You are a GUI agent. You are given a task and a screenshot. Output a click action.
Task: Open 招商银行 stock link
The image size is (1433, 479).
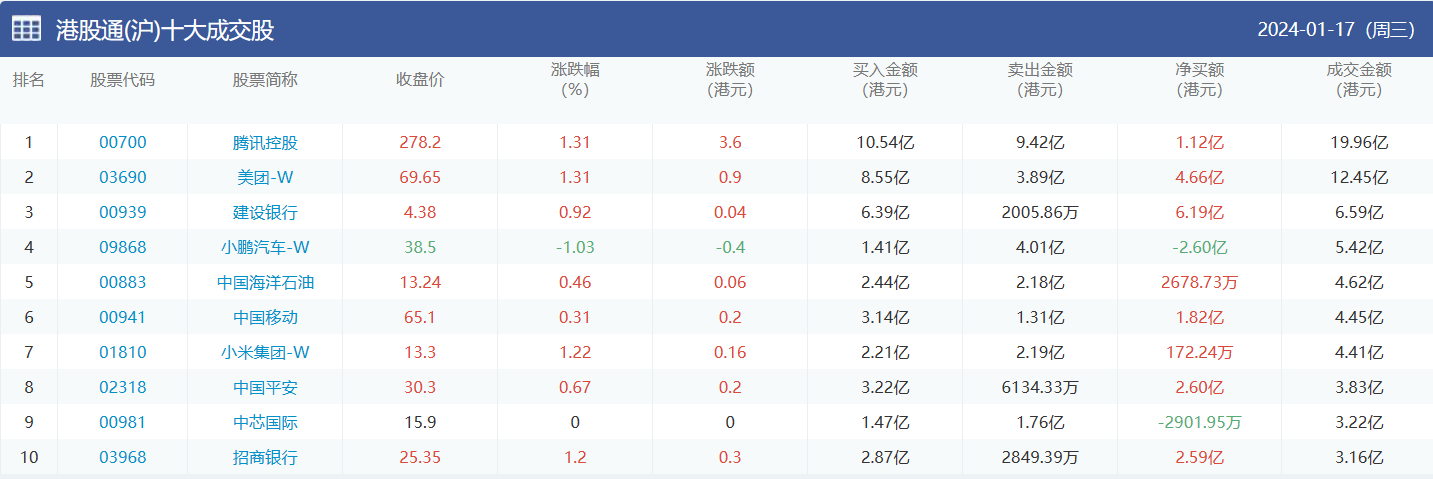coord(265,458)
